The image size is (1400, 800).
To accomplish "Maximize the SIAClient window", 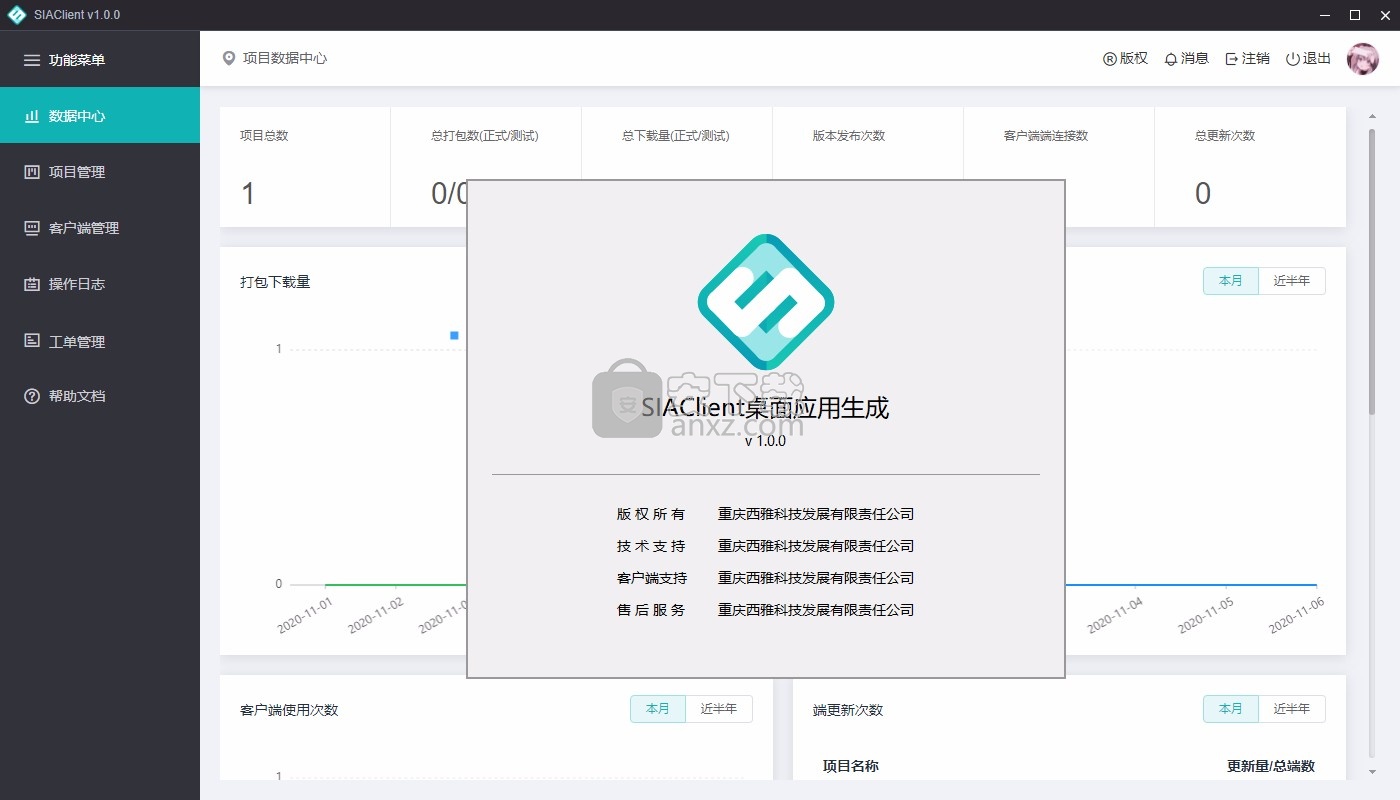I will (1355, 15).
